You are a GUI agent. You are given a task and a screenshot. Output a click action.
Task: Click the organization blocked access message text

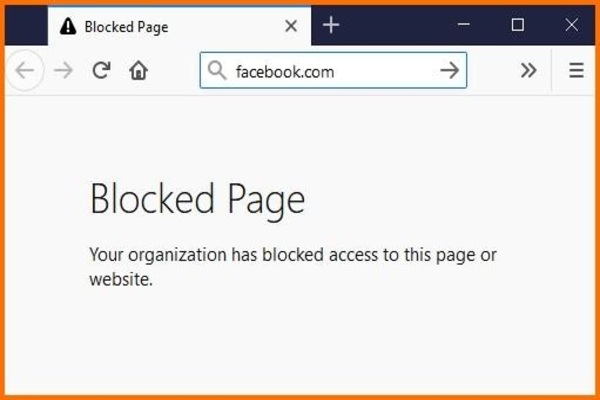(x=293, y=267)
